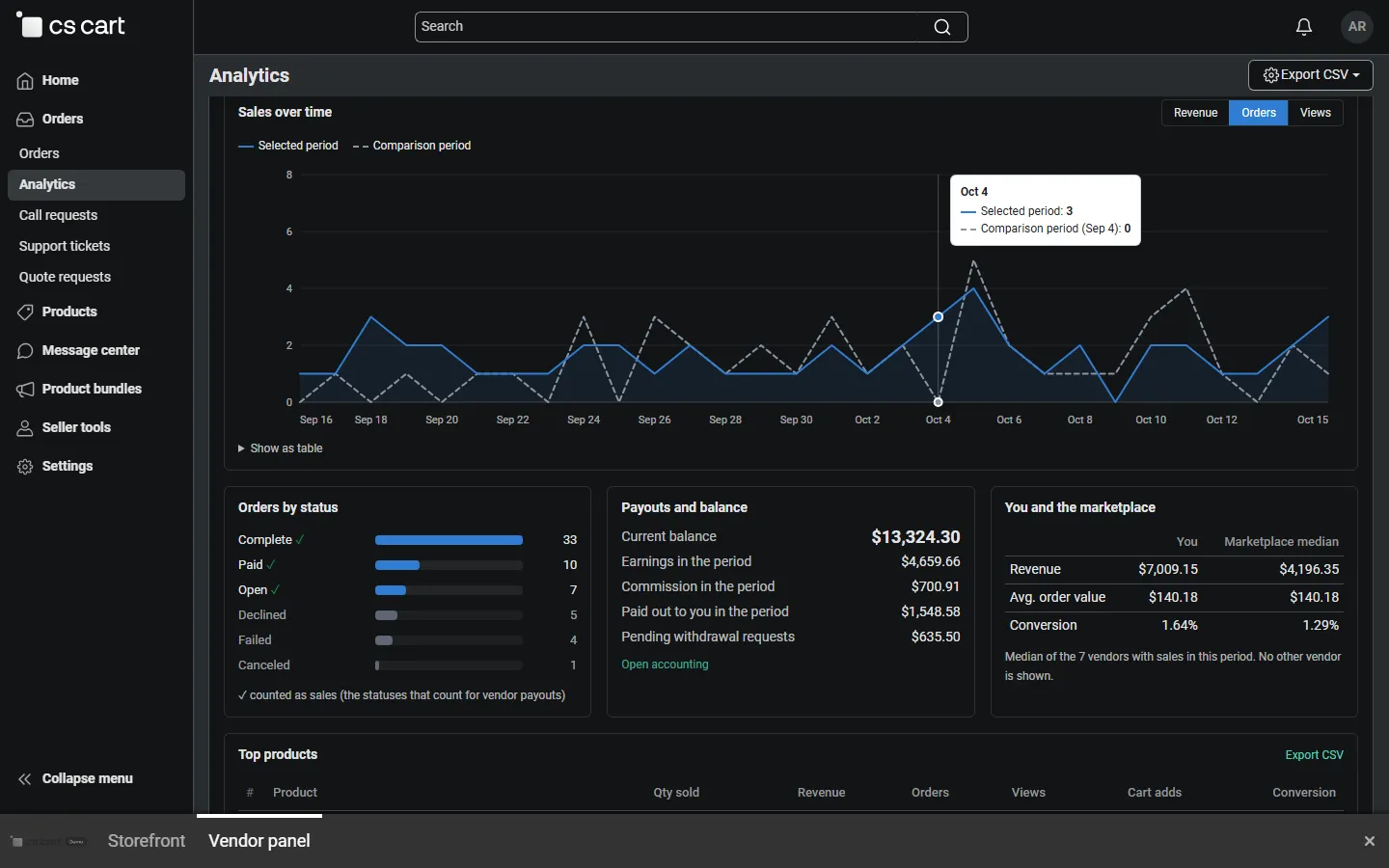Open Orders submenu item

coord(40,153)
